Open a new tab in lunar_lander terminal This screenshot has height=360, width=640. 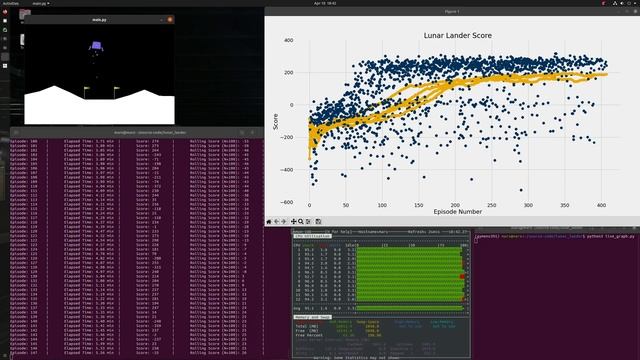click(16, 132)
